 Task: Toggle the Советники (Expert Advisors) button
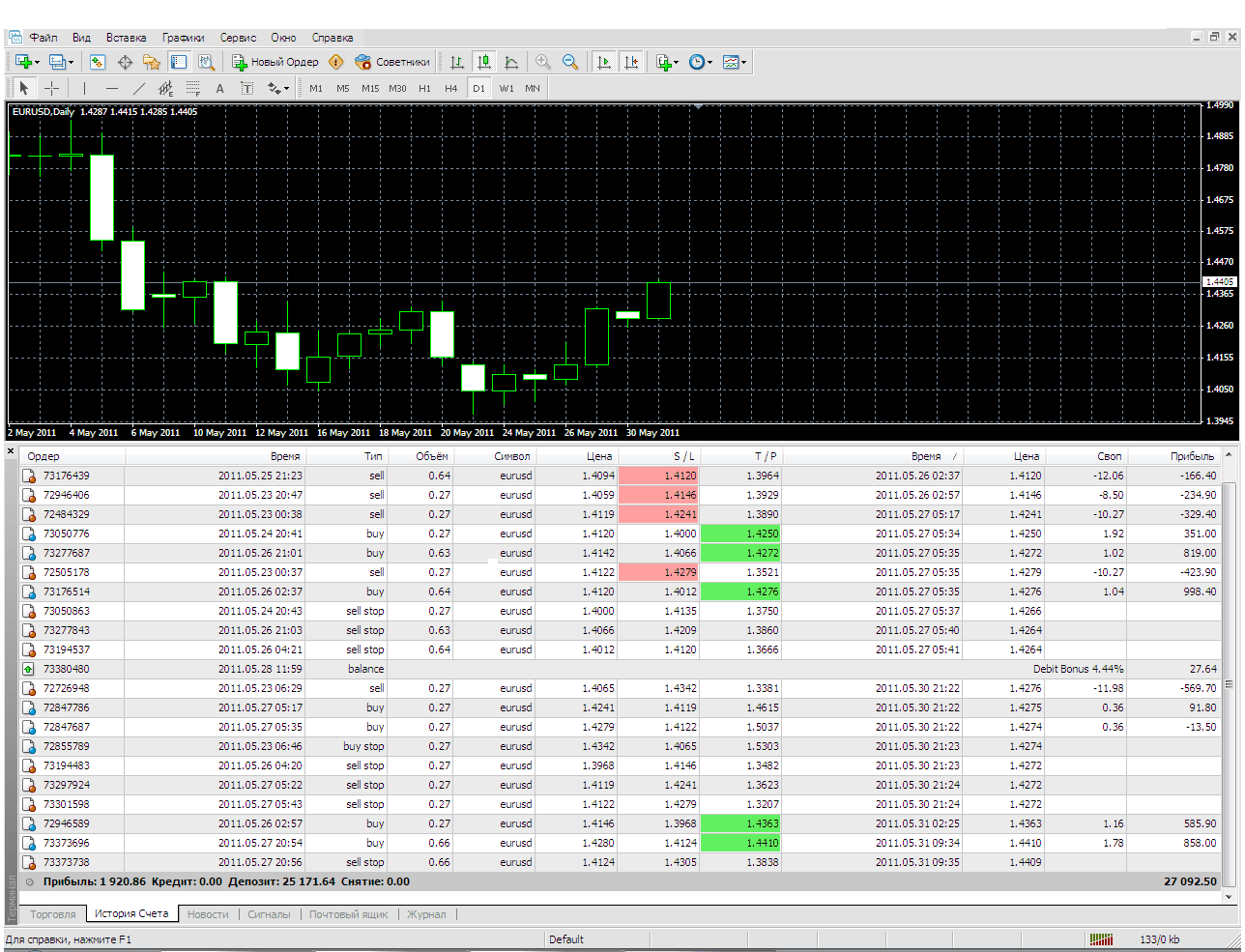392,62
